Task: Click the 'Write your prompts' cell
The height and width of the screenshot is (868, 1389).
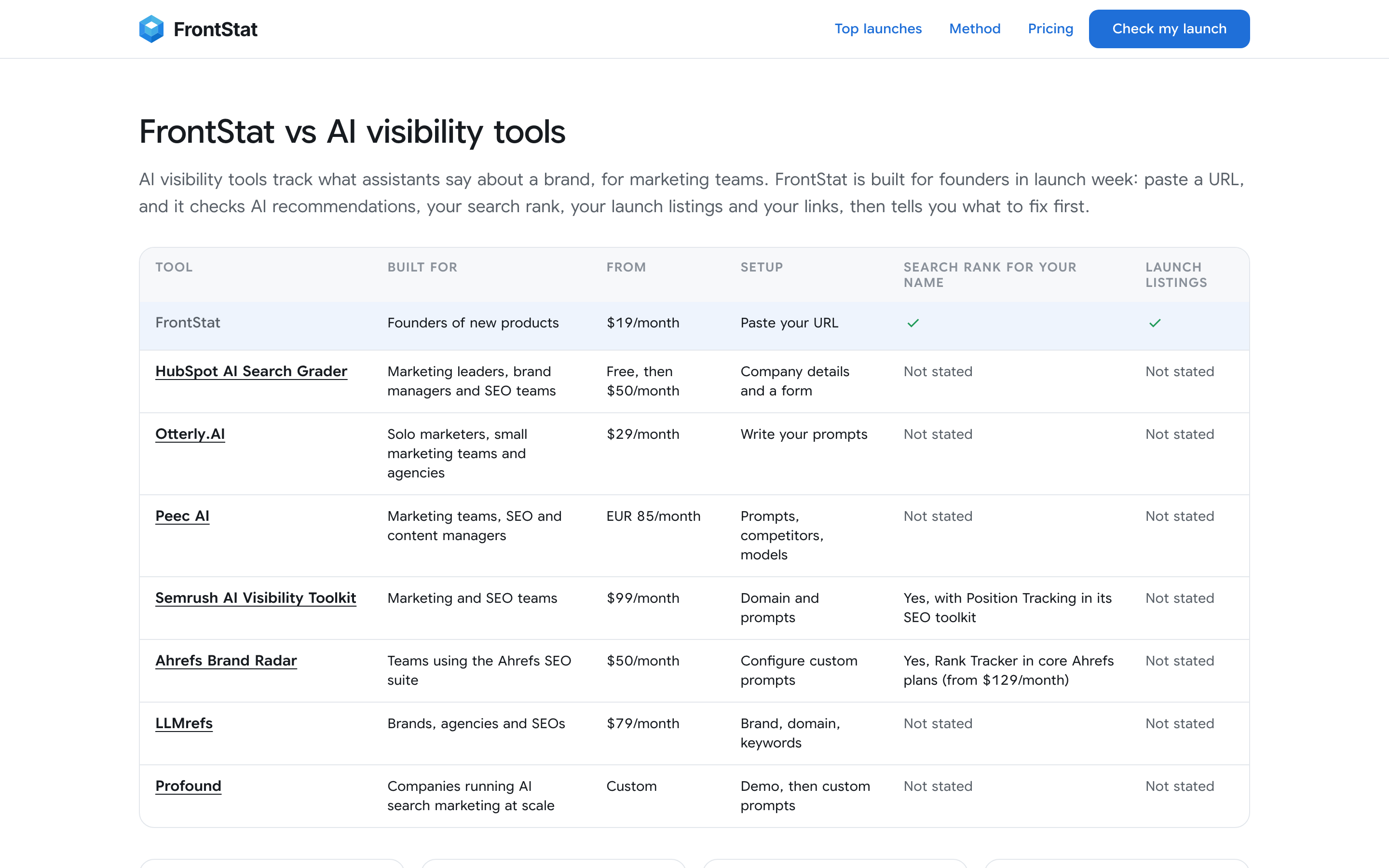Action: click(x=804, y=434)
